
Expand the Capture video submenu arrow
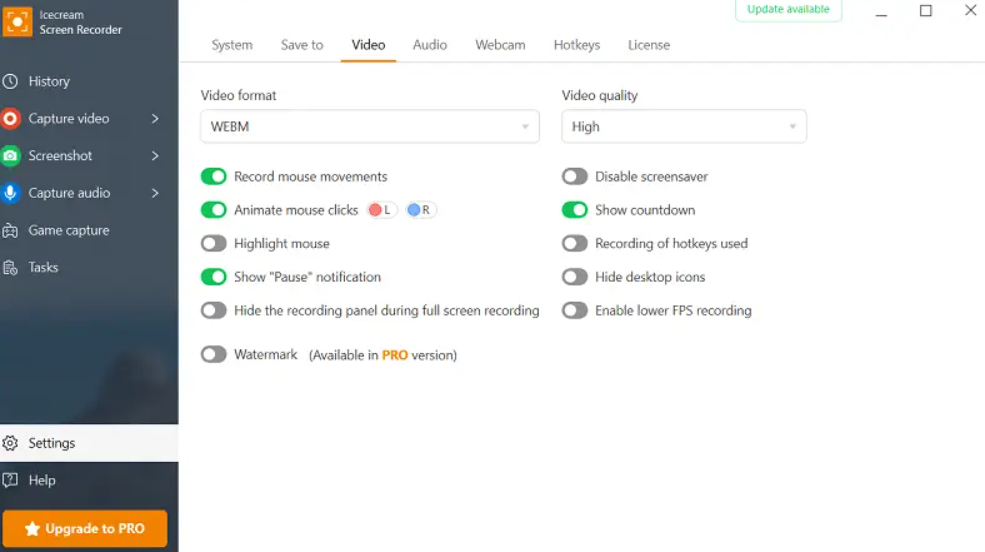point(155,118)
